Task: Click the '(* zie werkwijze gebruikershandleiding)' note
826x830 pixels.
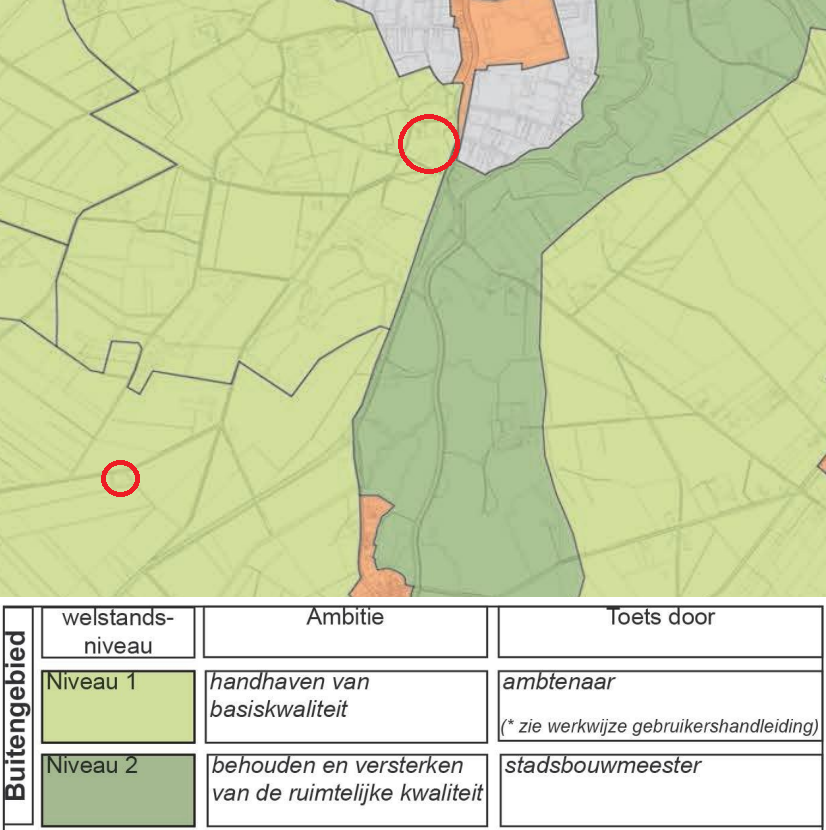Action: (x=660, y=726)
